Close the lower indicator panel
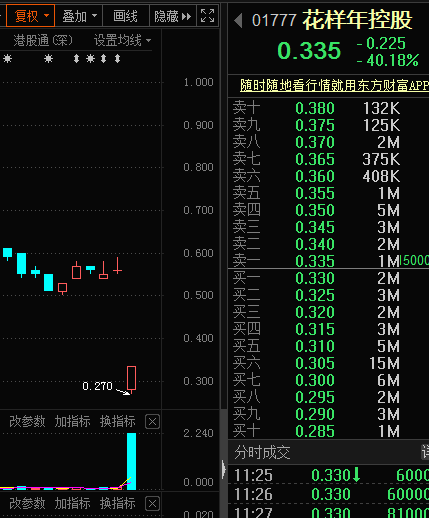429x518 pixels. click(153, 504)
